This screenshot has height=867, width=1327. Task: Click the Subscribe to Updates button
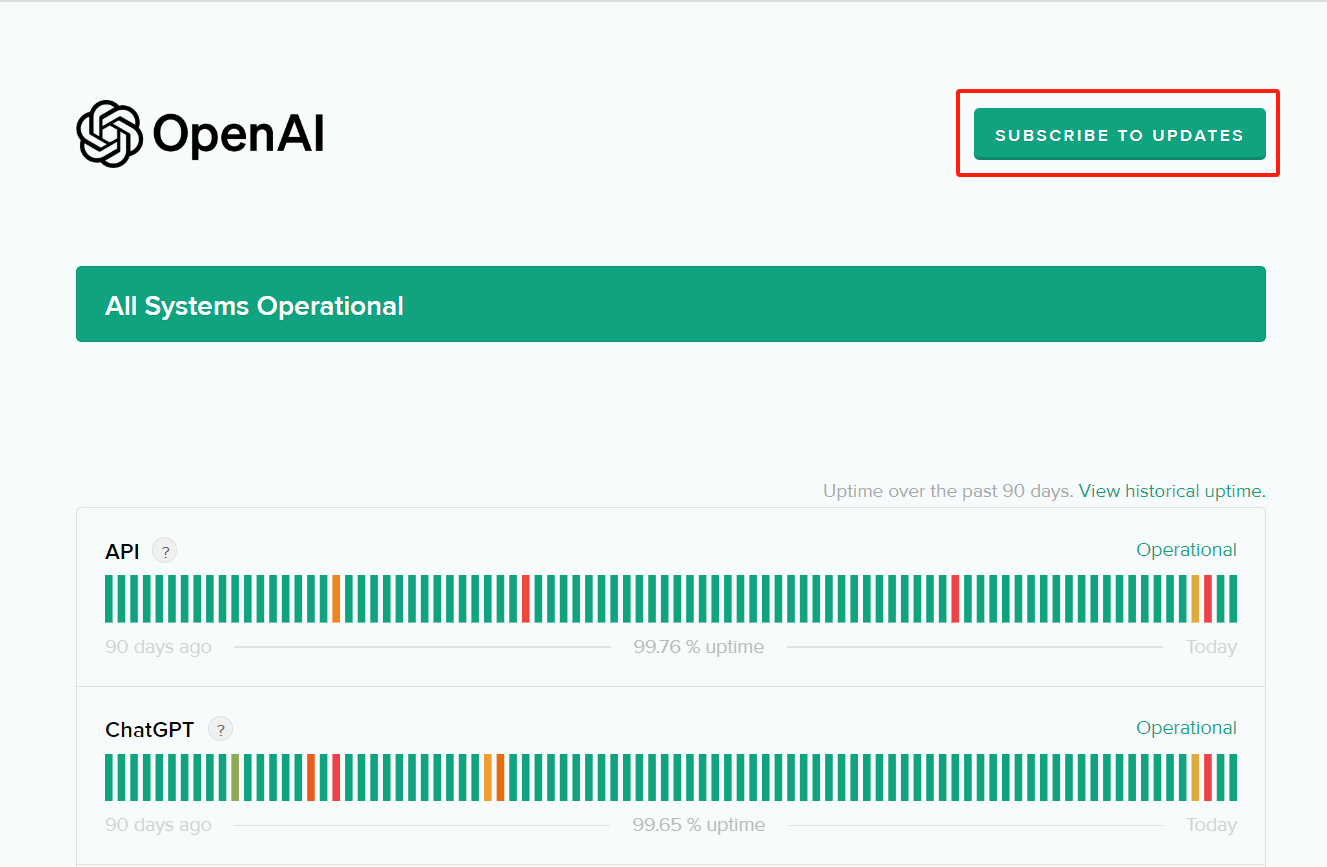pos(1120,134)
